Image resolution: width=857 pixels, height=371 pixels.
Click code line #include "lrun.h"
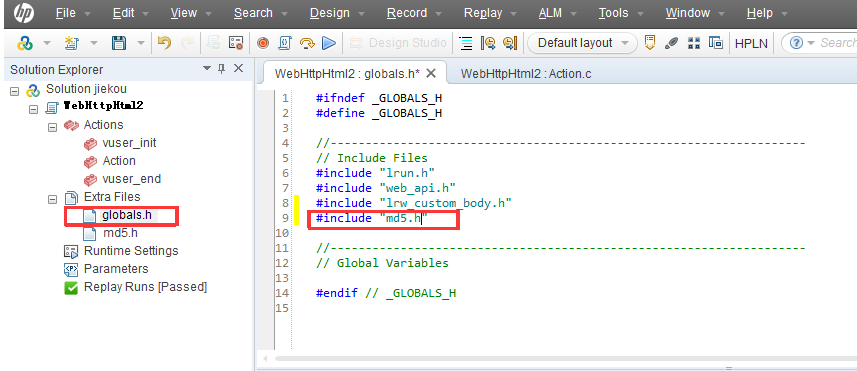coord(375,173)
